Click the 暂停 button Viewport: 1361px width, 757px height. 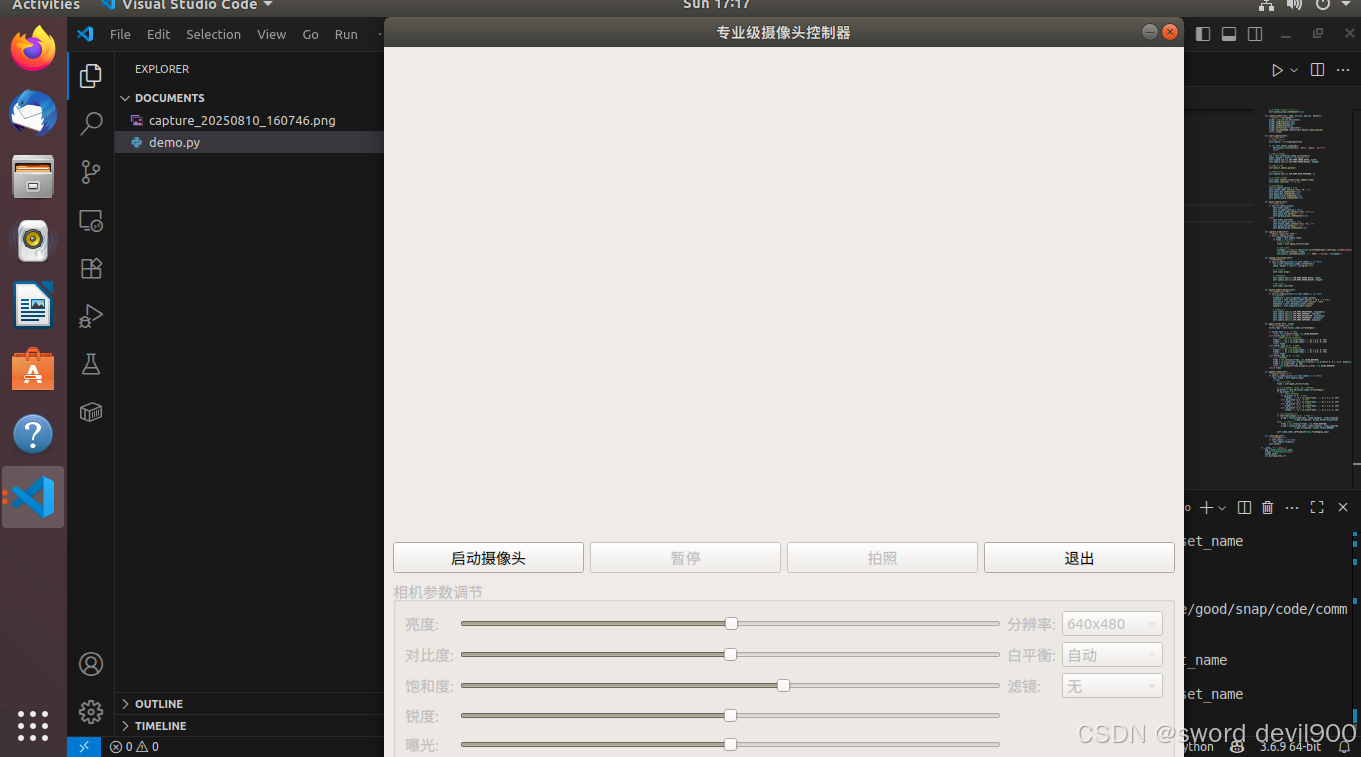(685, 558)
